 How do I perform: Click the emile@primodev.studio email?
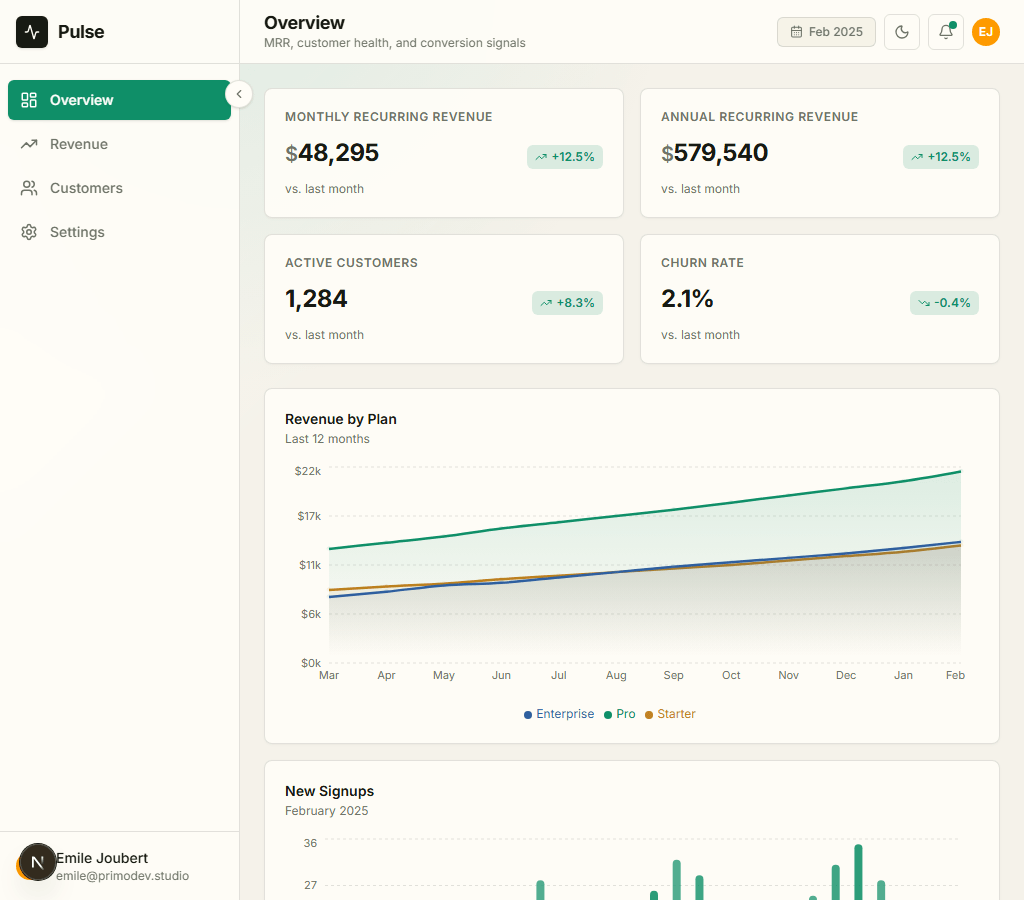coord(123,876)
